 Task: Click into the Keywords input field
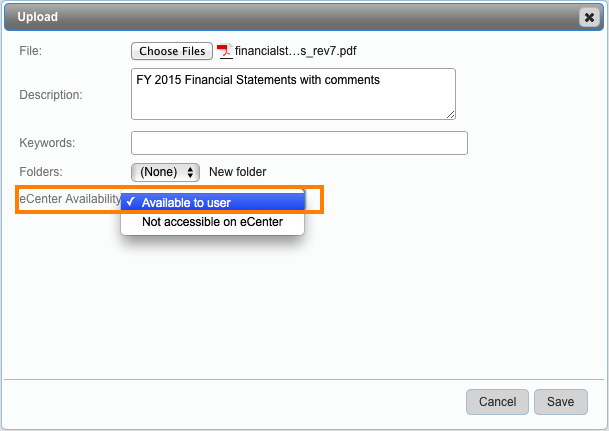(299, 143)
